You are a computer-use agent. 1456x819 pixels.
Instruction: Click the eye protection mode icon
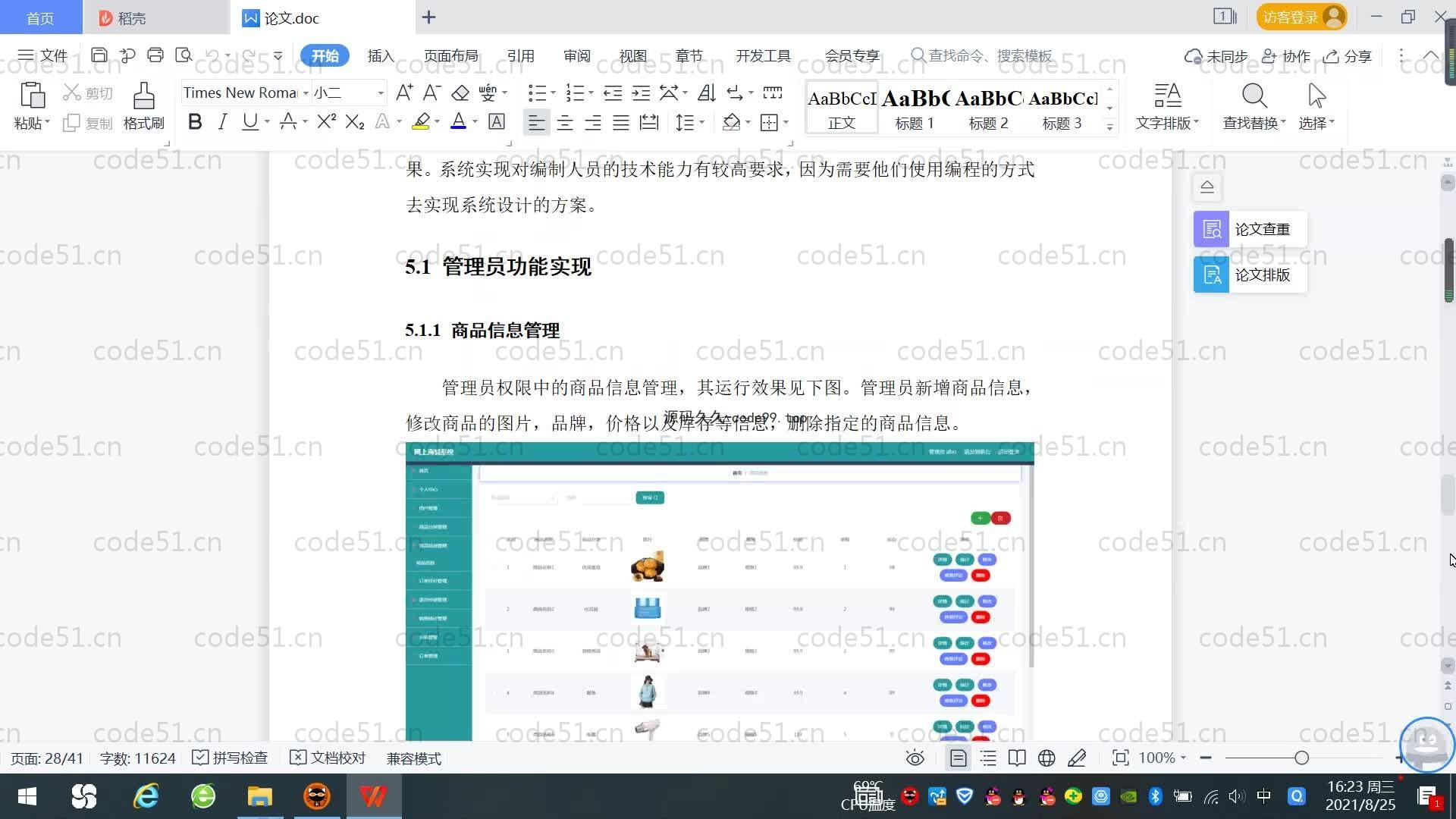[x=915, y=758]
